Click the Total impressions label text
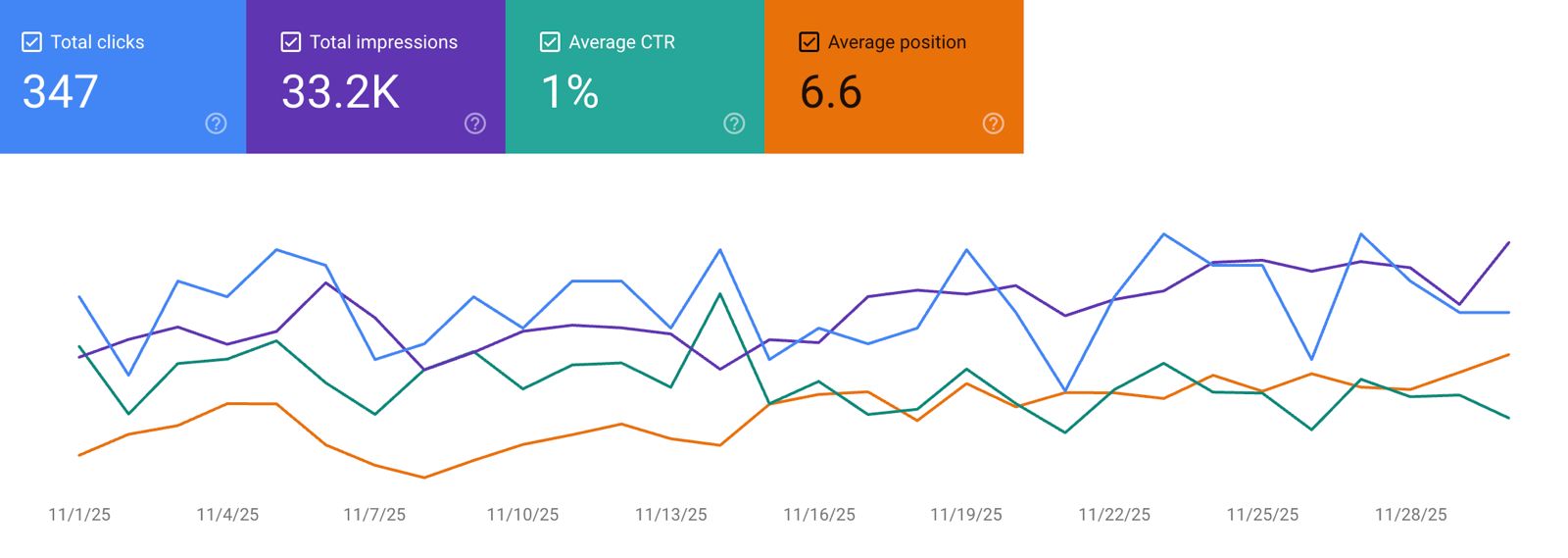The image size is (1568, 558). (383, 42)
